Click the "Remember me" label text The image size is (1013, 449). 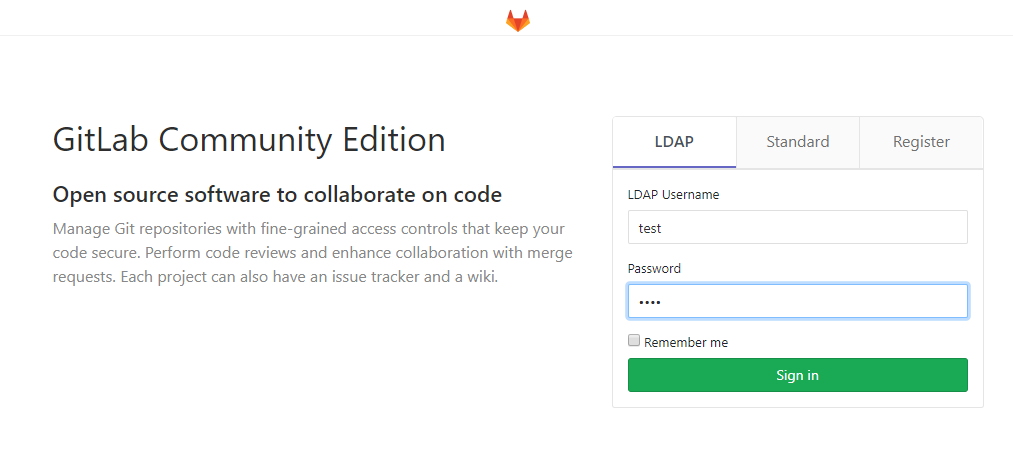pyautogui.click(x=685, y=342)
